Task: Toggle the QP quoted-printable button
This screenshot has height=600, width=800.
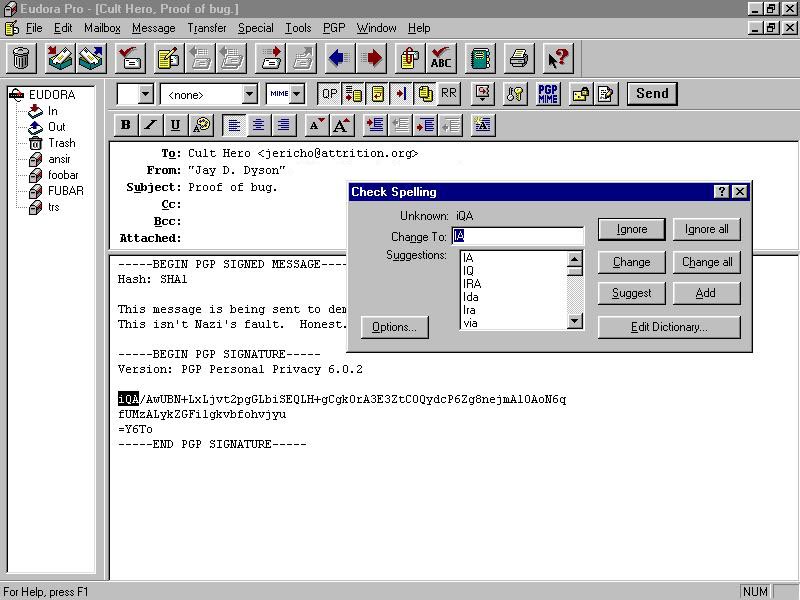Action: click(328, 94)
